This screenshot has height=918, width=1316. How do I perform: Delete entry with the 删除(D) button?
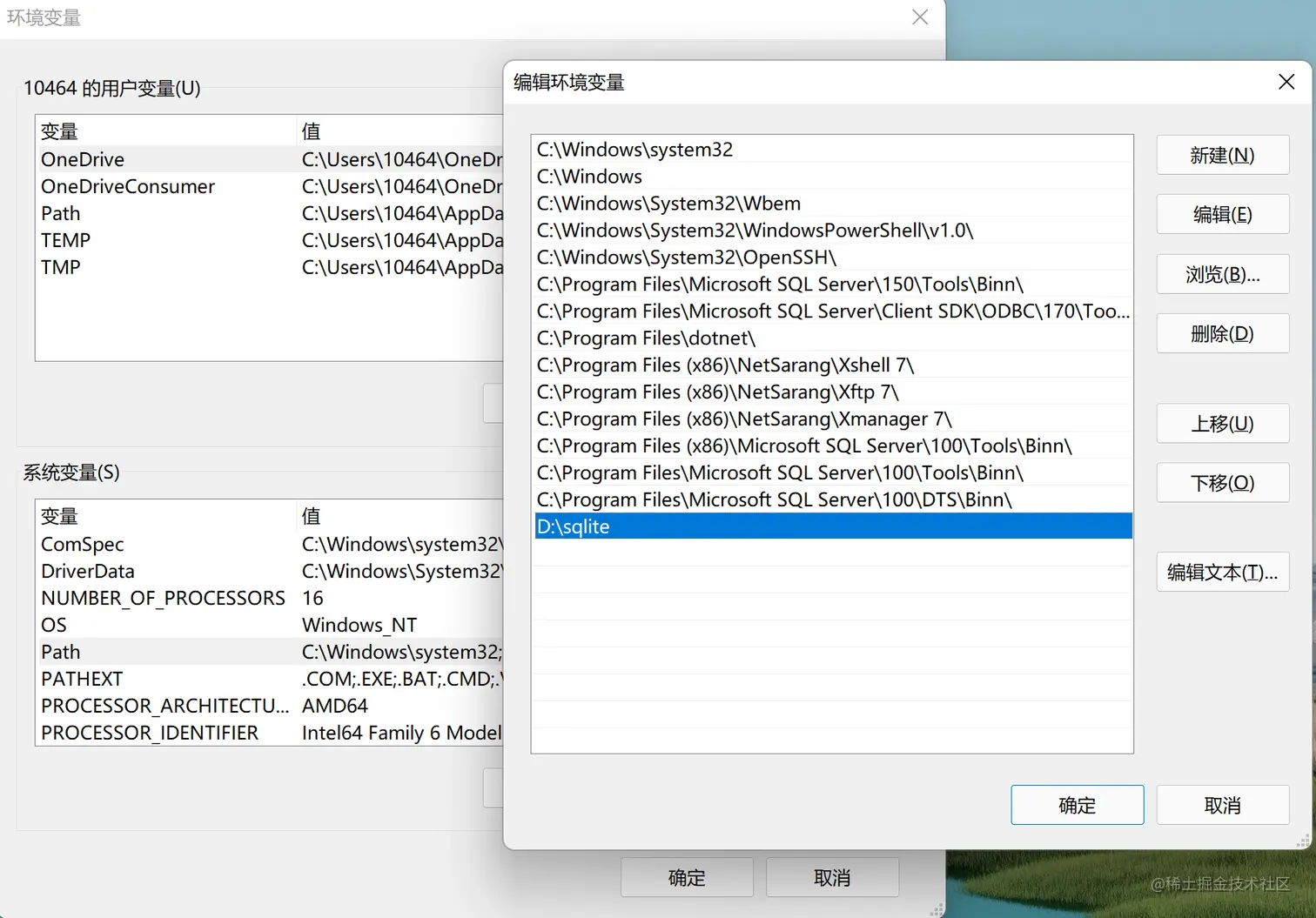point(1222,334)
